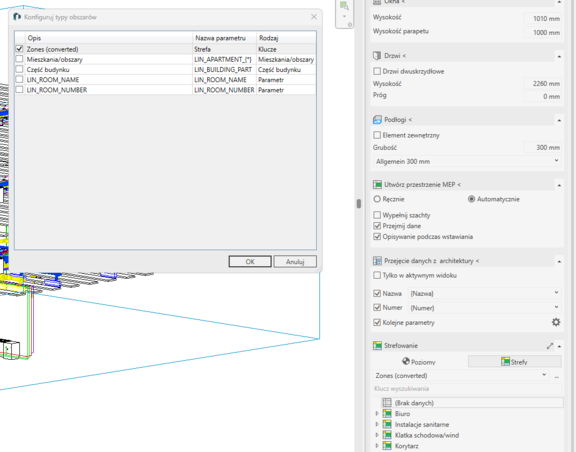
Task: Toggle the Nazwa checkbox
Action: click(x=377, y=293)
